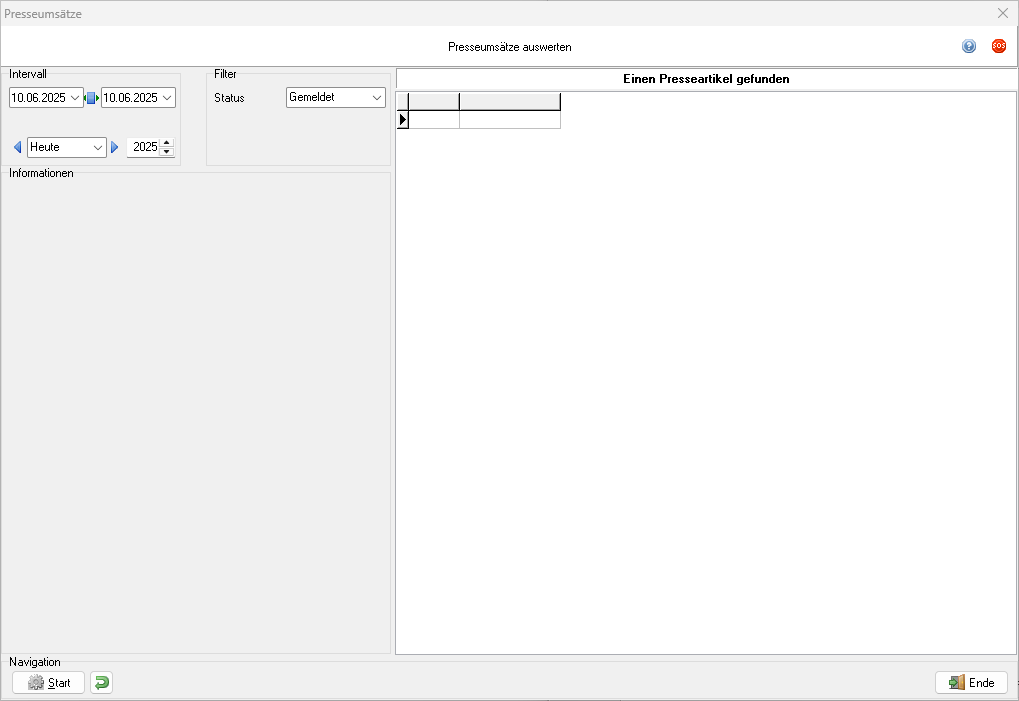This screenshot has width=1019, height=701.
Task: Click the green return arrow icon
Action: (101, 683)
